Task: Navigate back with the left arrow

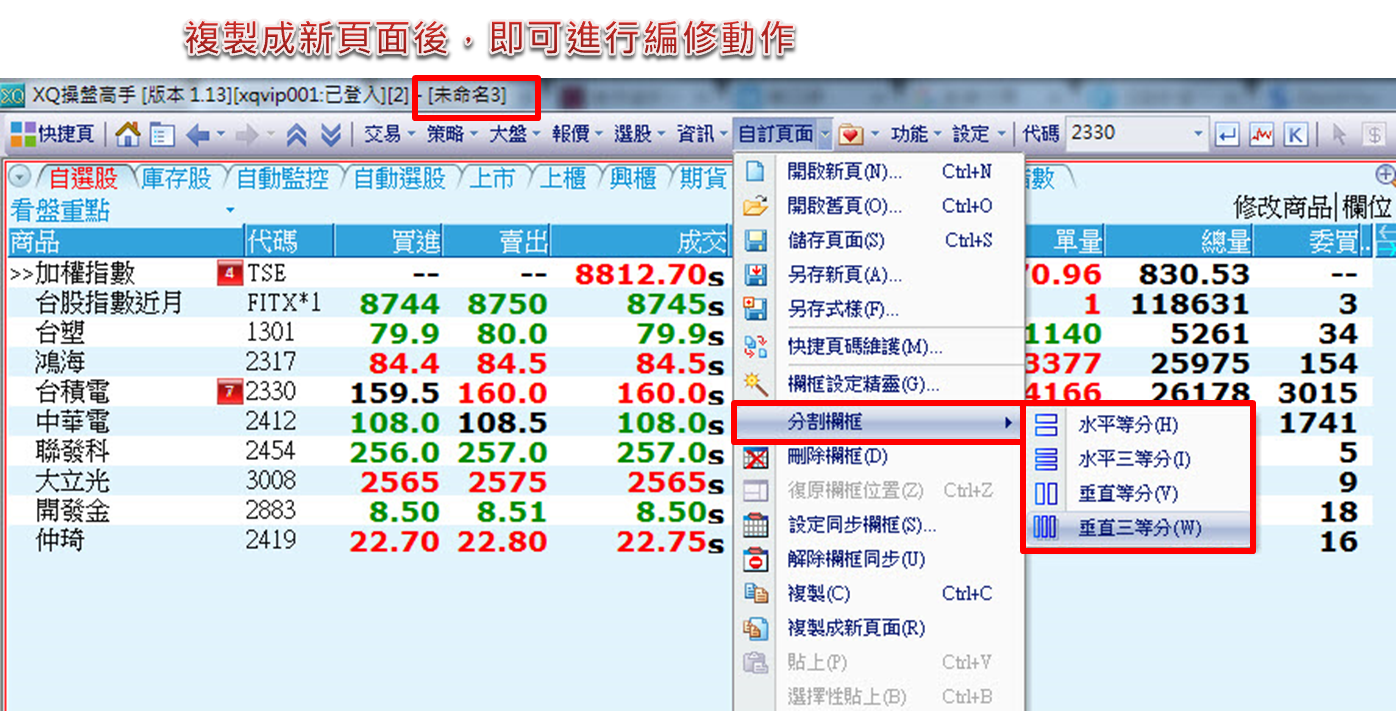Action: 197,134
